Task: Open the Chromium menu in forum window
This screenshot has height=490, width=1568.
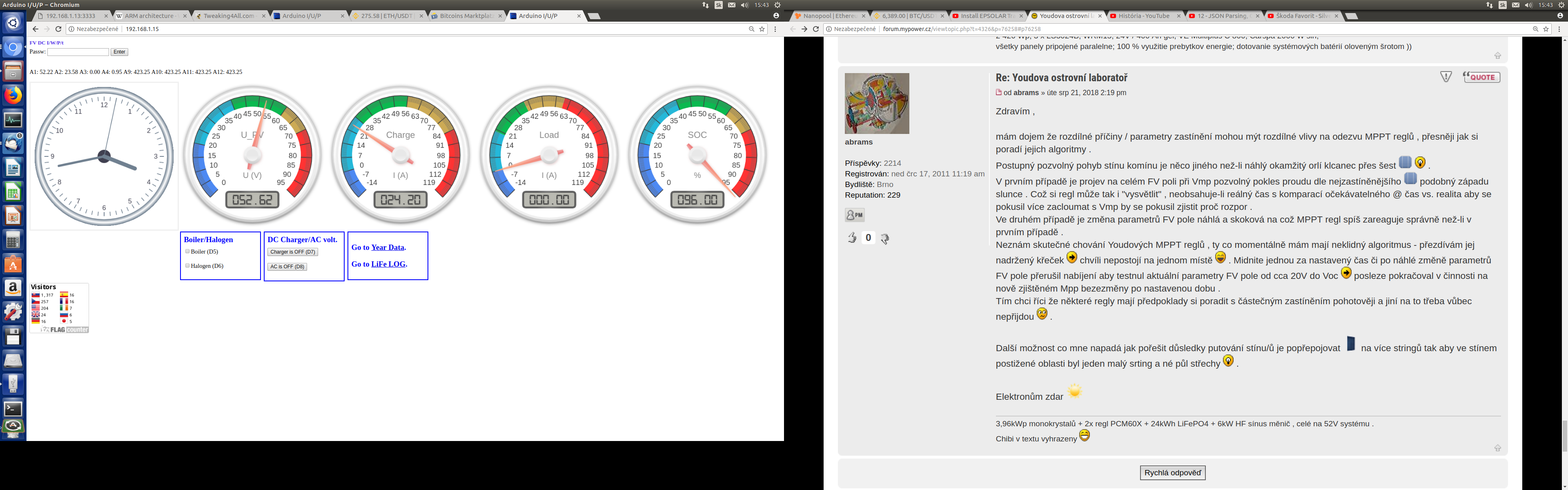Action: (x=1559, y=29)
